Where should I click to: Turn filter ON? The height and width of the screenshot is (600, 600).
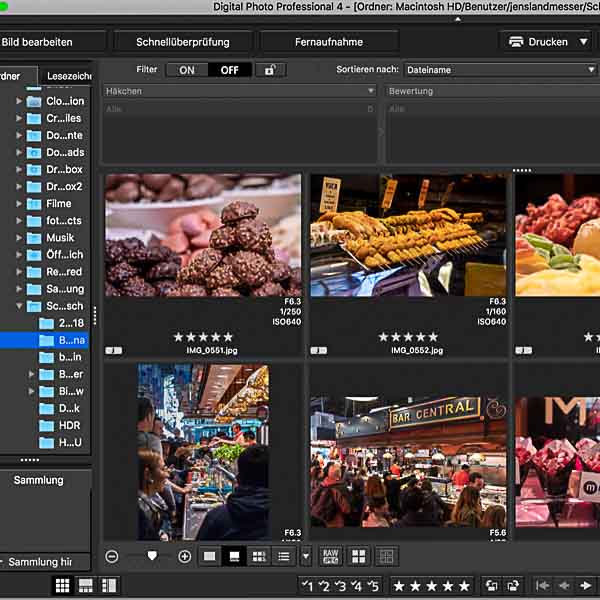pos(187,70)
